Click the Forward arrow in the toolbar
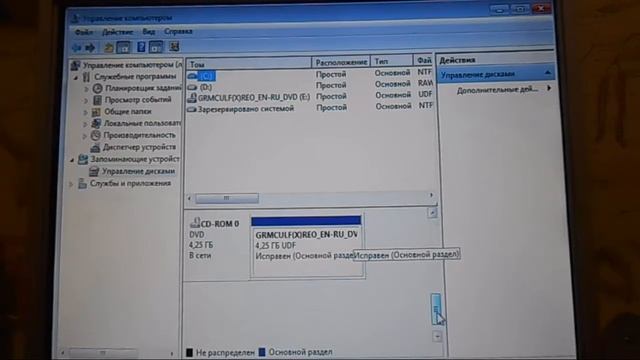The height and width of the screenshot is (360, 640). tap(90, 48)
